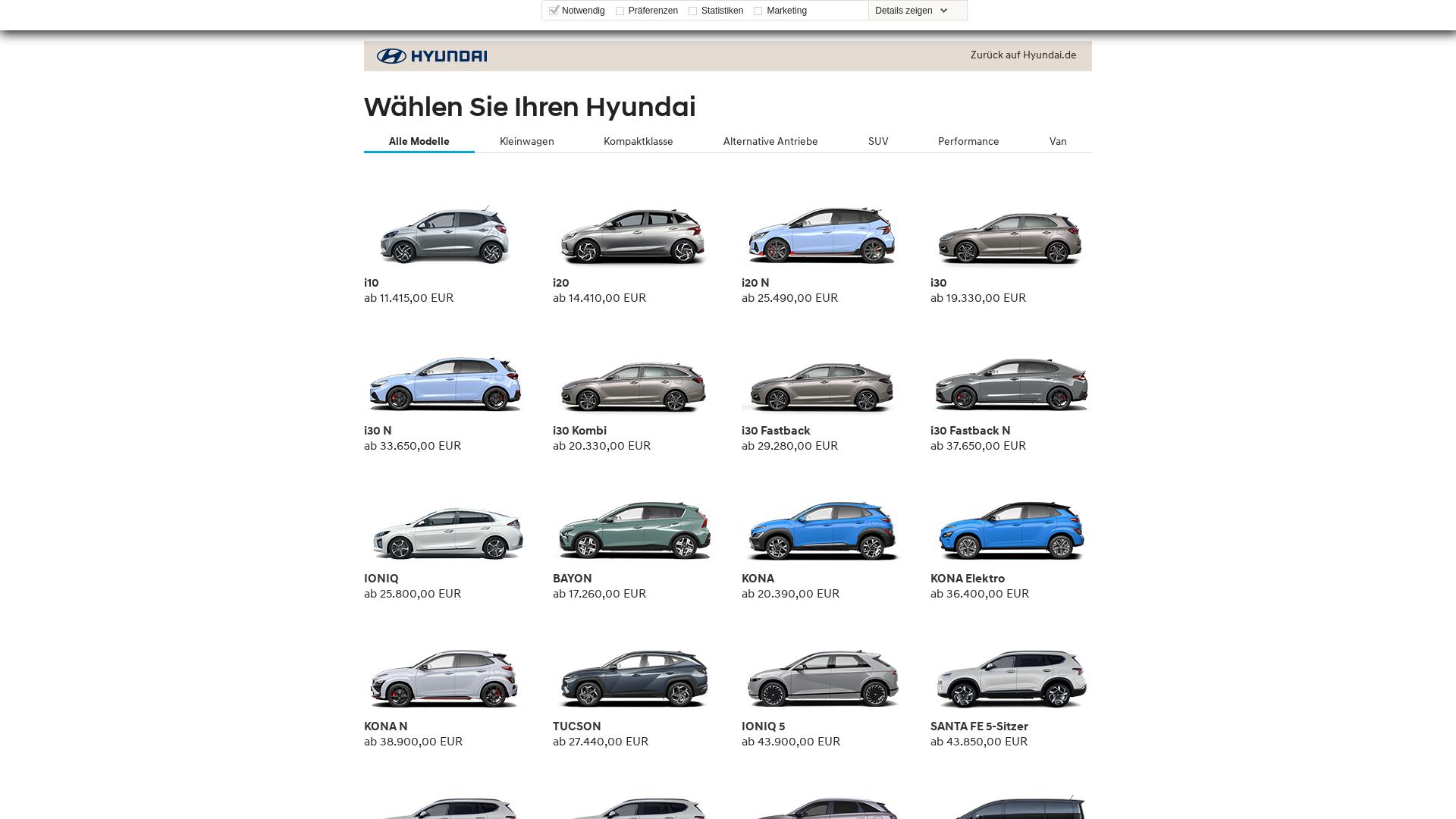
Task: Switch to the Kleinwagen tab
Action: click(x=527, y=141)
